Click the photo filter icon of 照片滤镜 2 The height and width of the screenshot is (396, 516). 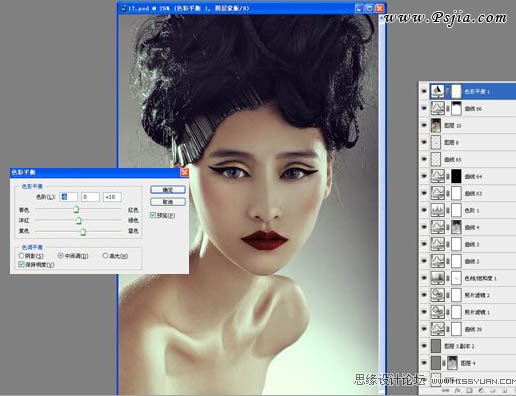[x=437, y=295]
